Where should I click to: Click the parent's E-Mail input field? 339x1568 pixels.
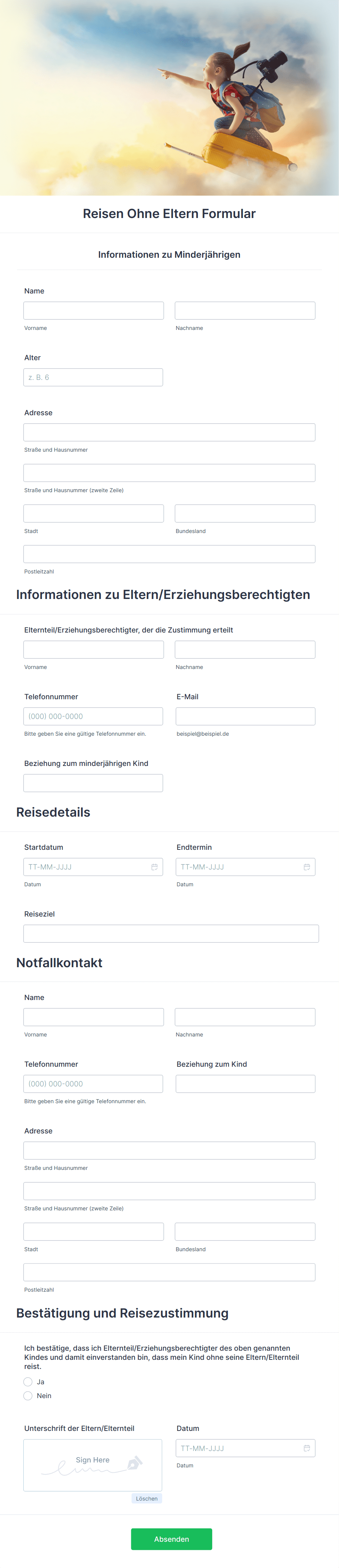click(x=246, y=716)
